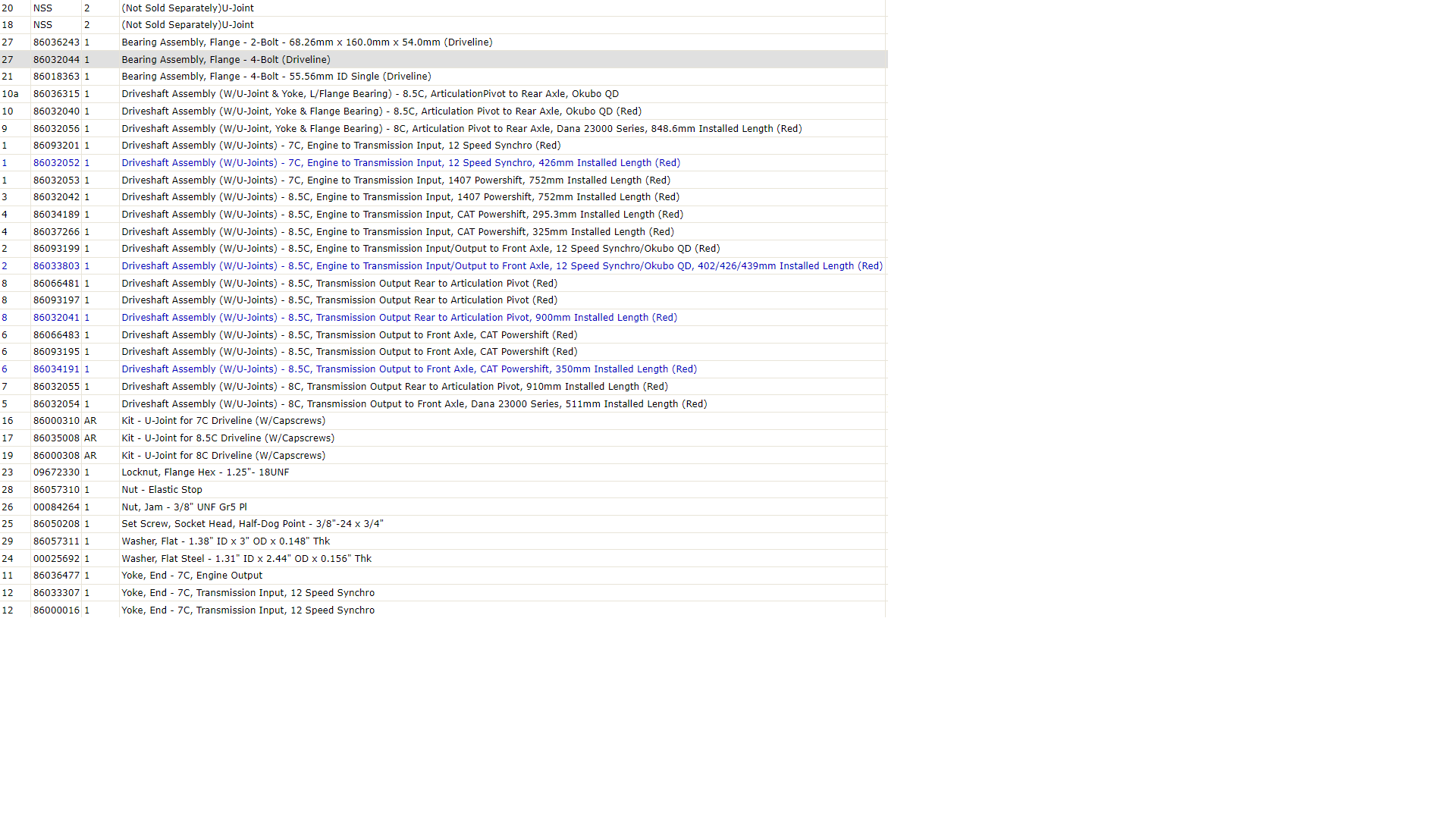Select the Kit U-Joint for 8.5C Driveline row

[443, 438]
